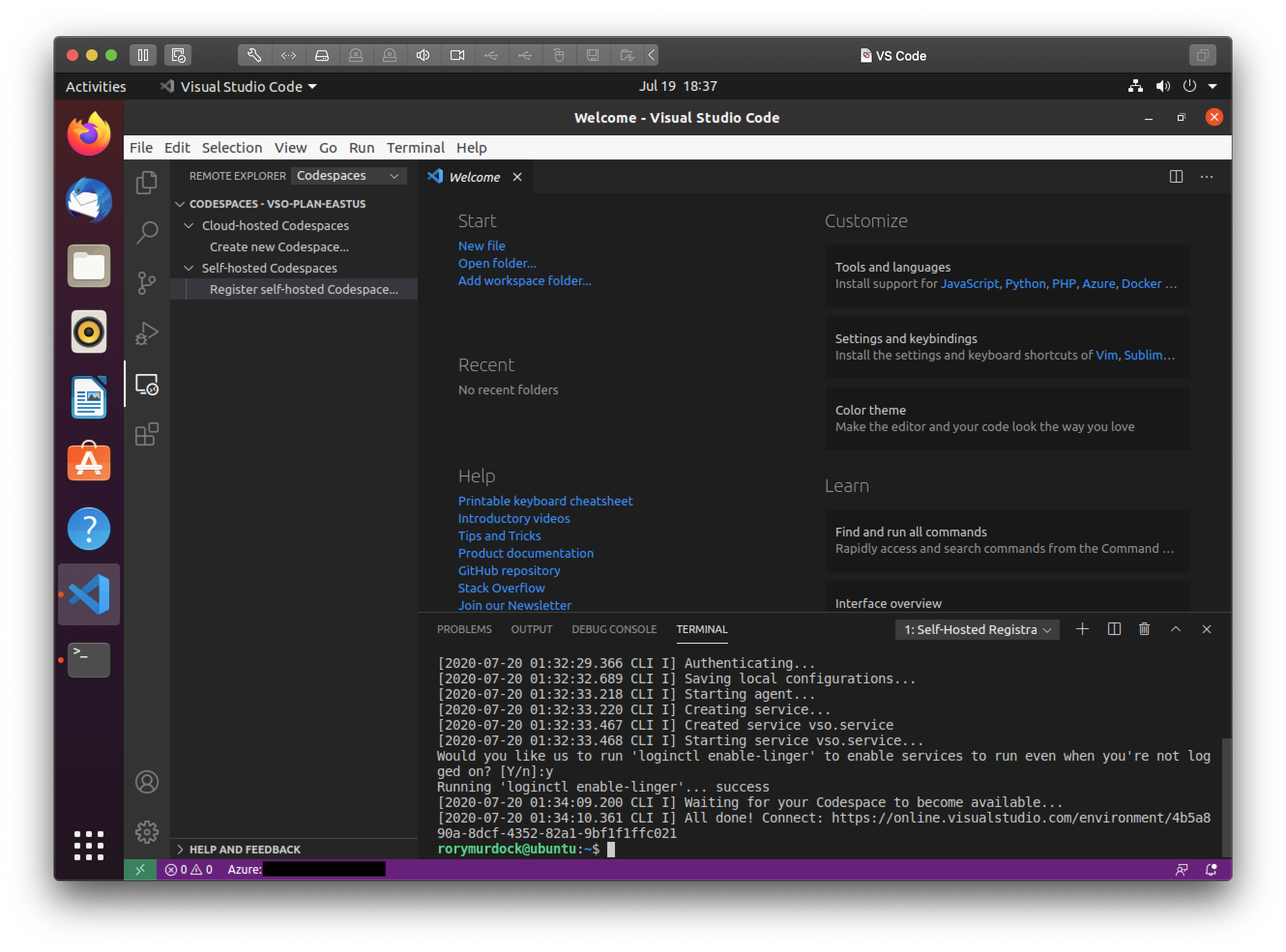
Task: Open the Run and Debug view
Action: [x=146, y=333]
